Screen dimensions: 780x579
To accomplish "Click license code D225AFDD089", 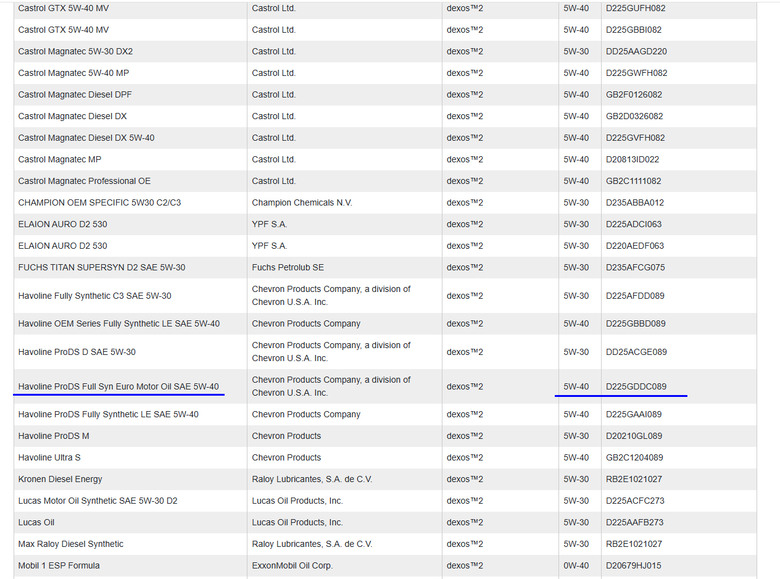I will point(635,296).
